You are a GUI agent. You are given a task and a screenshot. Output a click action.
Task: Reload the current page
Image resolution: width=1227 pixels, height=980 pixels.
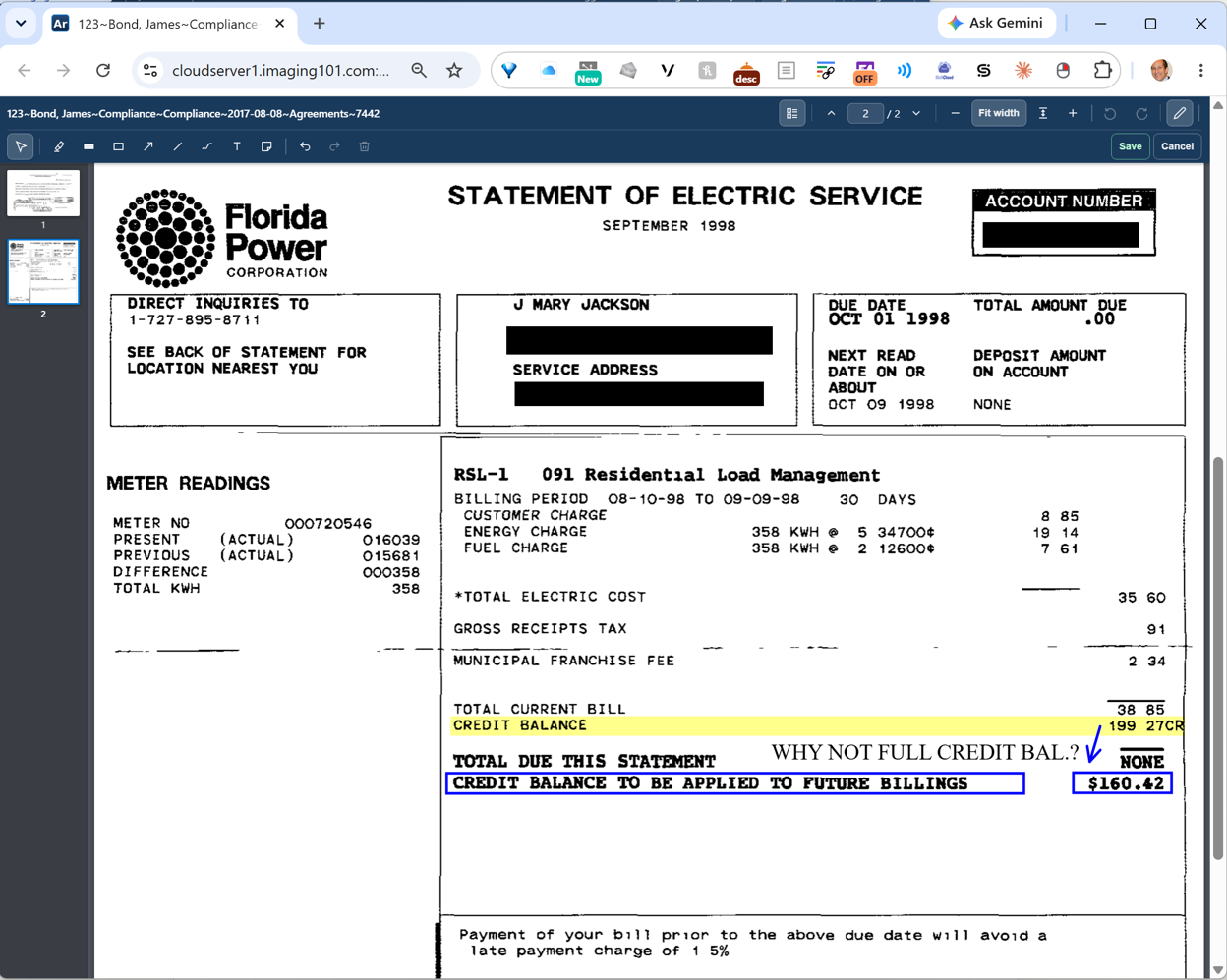tap(103, 70)
